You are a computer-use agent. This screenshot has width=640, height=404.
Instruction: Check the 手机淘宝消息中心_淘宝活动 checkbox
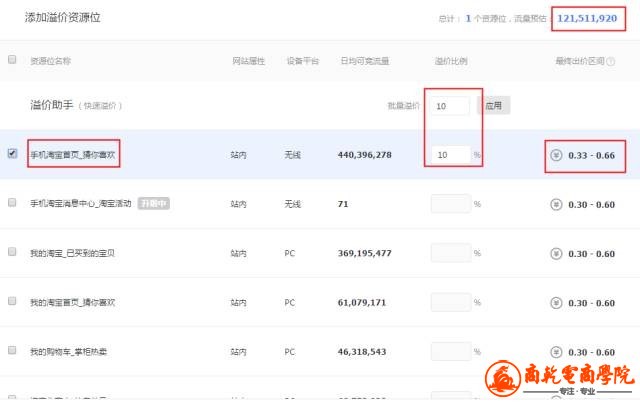[x=12, y=202]
